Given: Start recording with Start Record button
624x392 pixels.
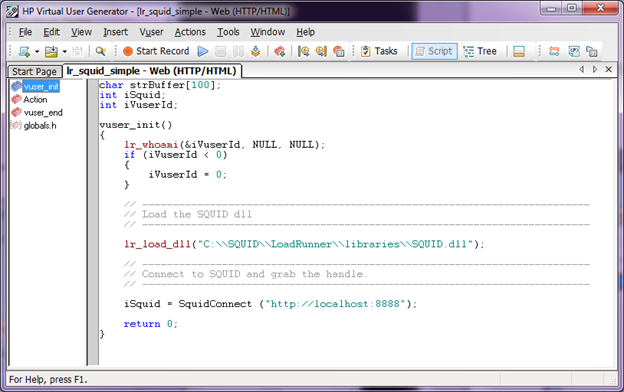Looking at the screenshot, I should click(x=156, y=51).
